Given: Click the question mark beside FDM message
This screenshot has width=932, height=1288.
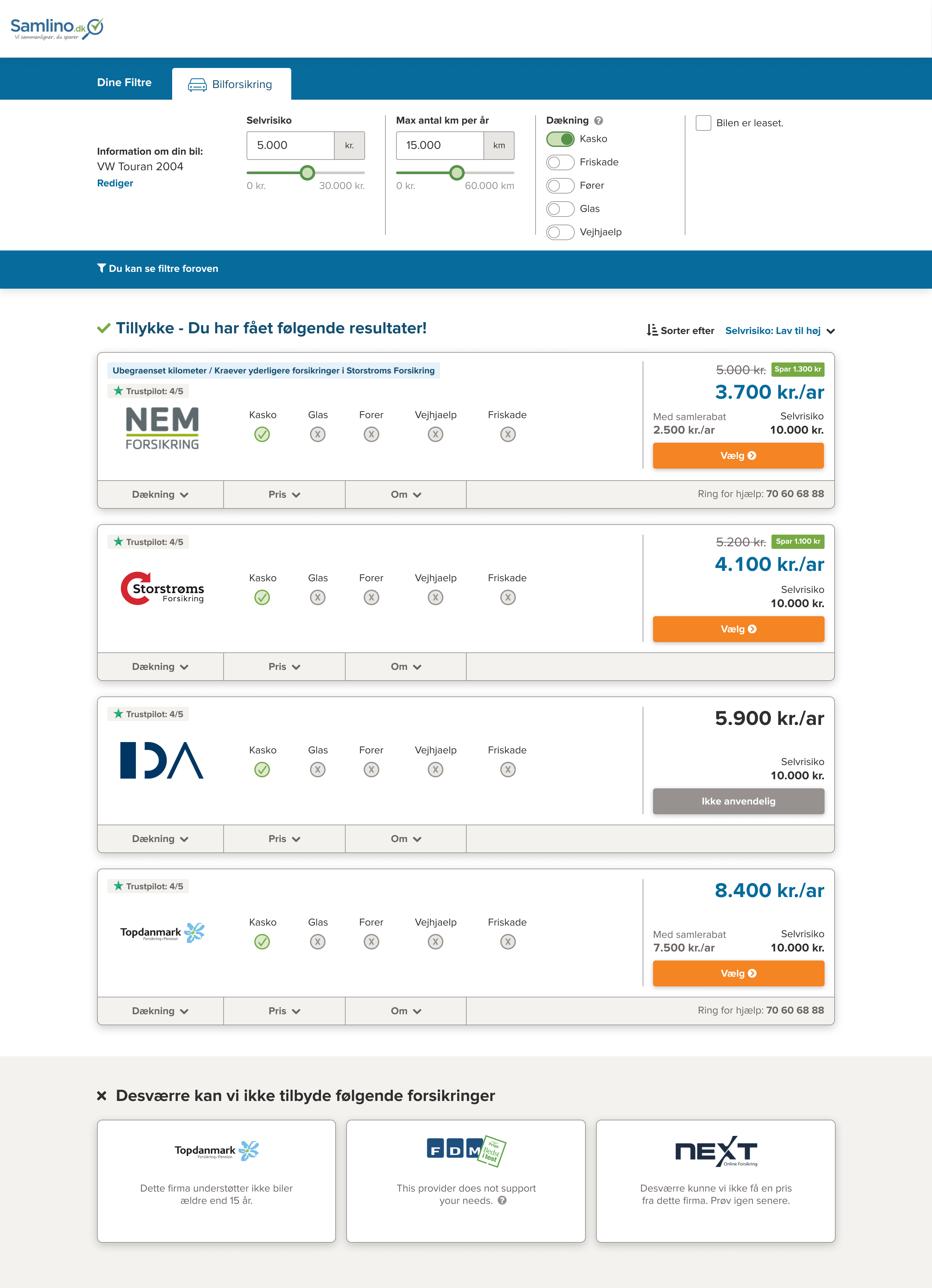Looking at the screenshot, I should (502, 1200).
